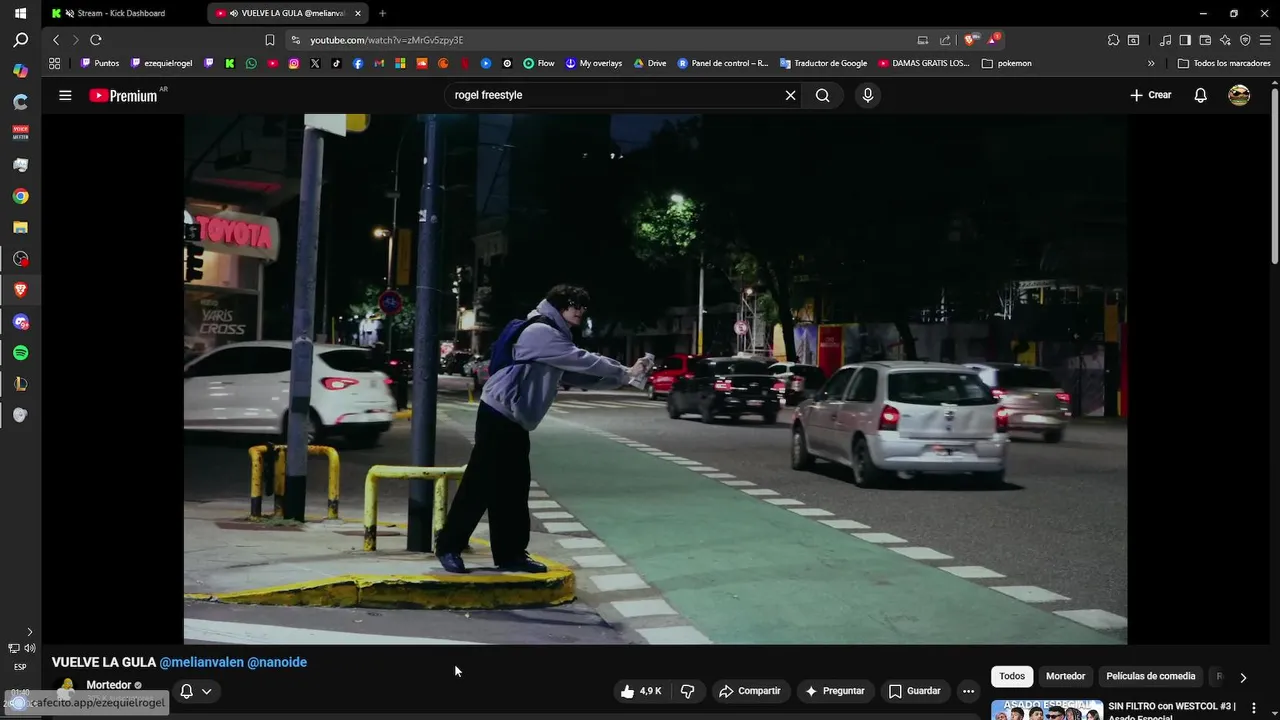Toggle the video player to pause
1280x720 pixels.
tap(655, 380)
